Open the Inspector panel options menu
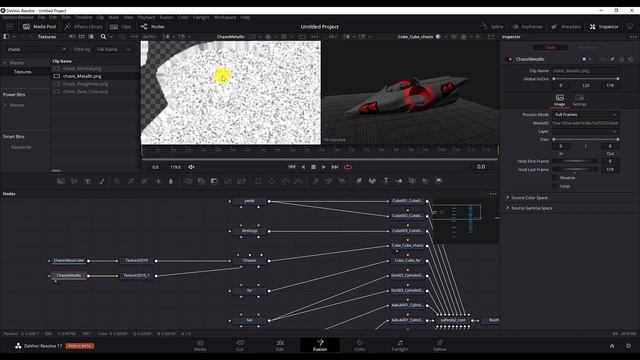The image size is (640, 360). pyautogui.click(x=633, y=37)
